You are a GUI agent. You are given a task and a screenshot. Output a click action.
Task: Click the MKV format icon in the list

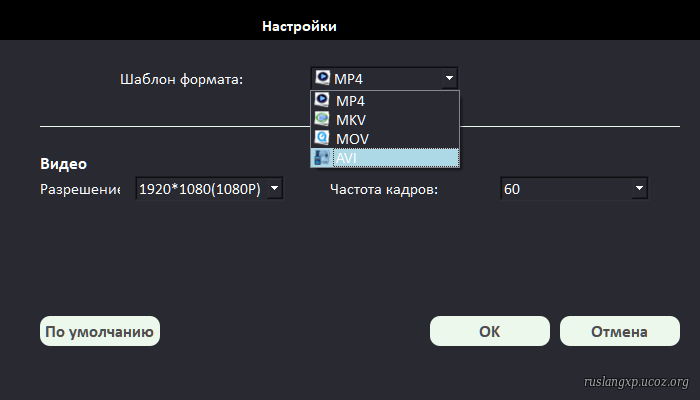[x=322, y=120]
